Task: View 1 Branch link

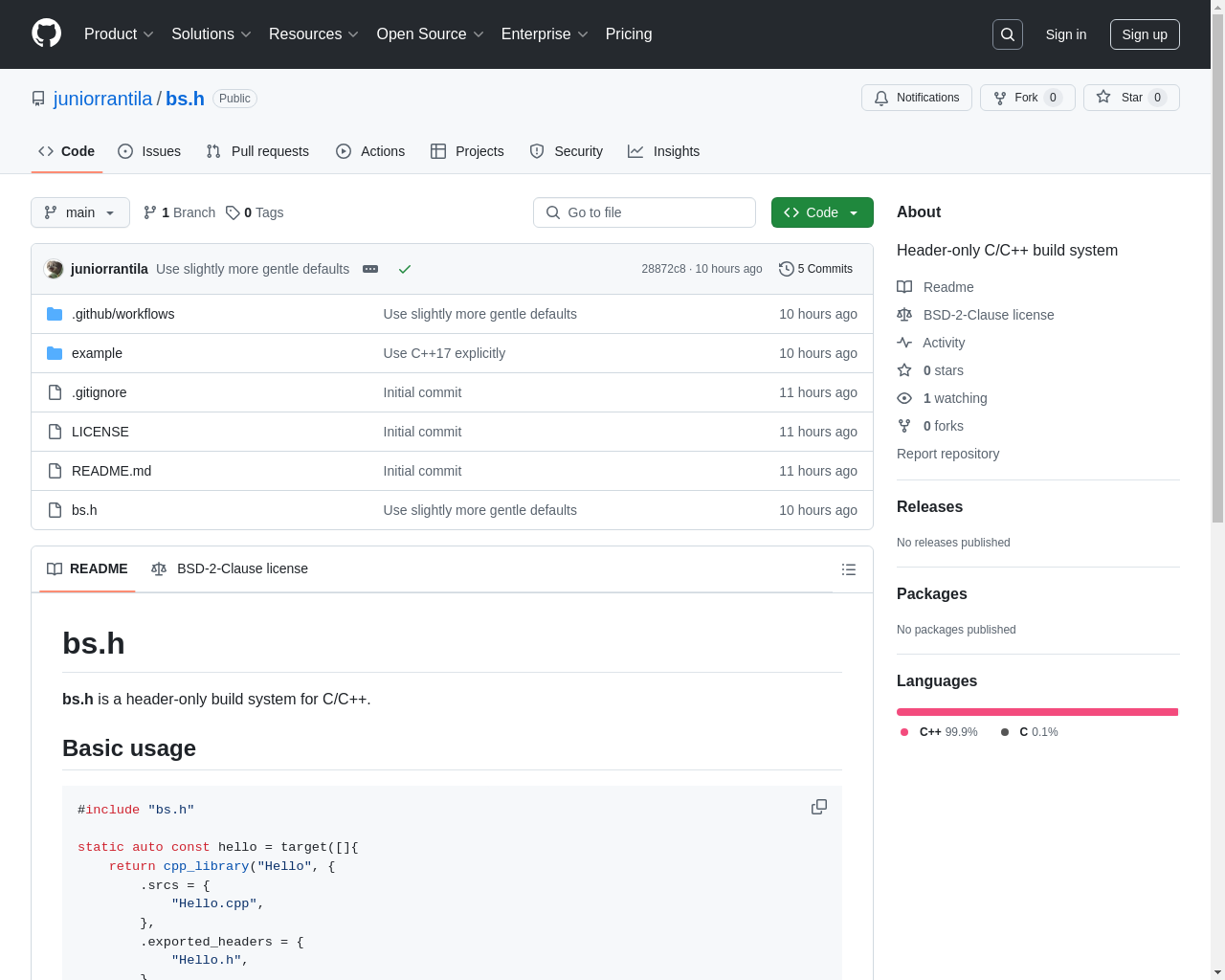Action: click(179, 212)
